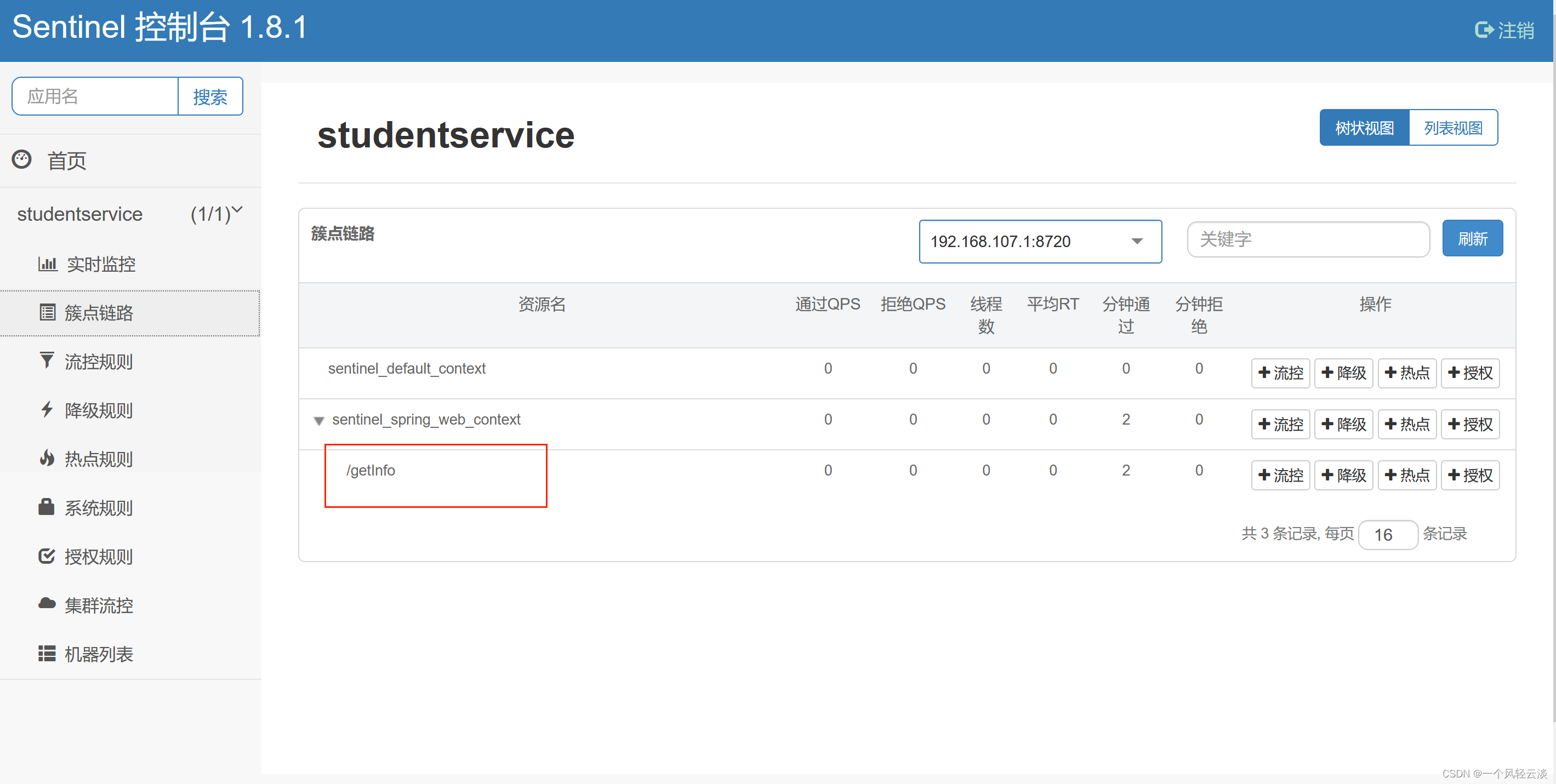
Task: Click the /getInfo resource name
Action: pos(371,471)
